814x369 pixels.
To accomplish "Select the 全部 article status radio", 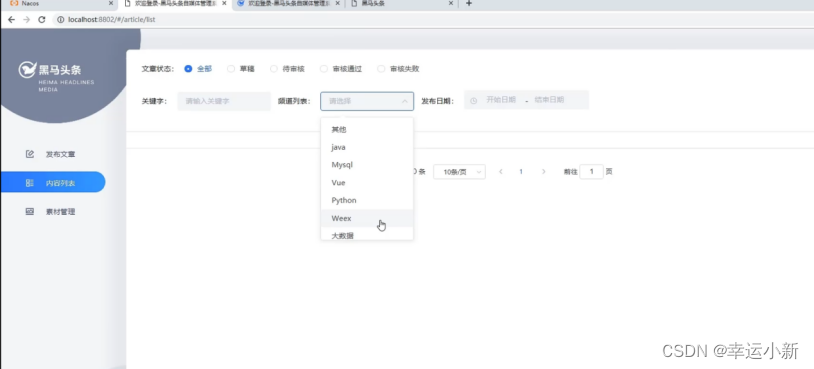I will click(188, 69).
